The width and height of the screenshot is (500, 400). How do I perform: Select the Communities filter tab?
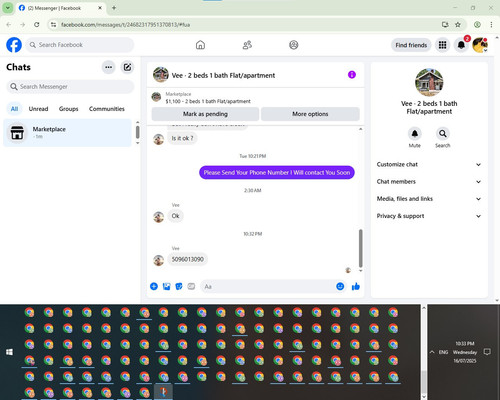pyautogui.click(x=107, y=109)
